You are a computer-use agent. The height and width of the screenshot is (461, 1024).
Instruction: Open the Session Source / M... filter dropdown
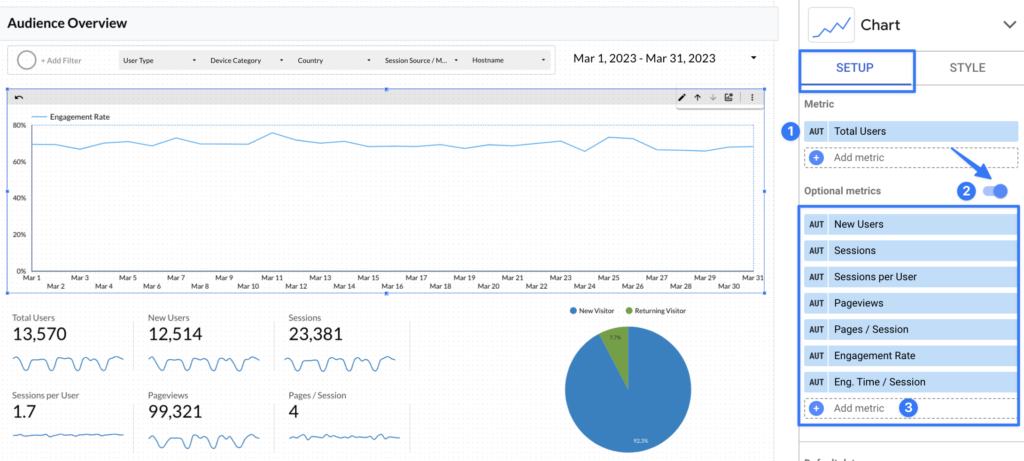pos(421,60)
